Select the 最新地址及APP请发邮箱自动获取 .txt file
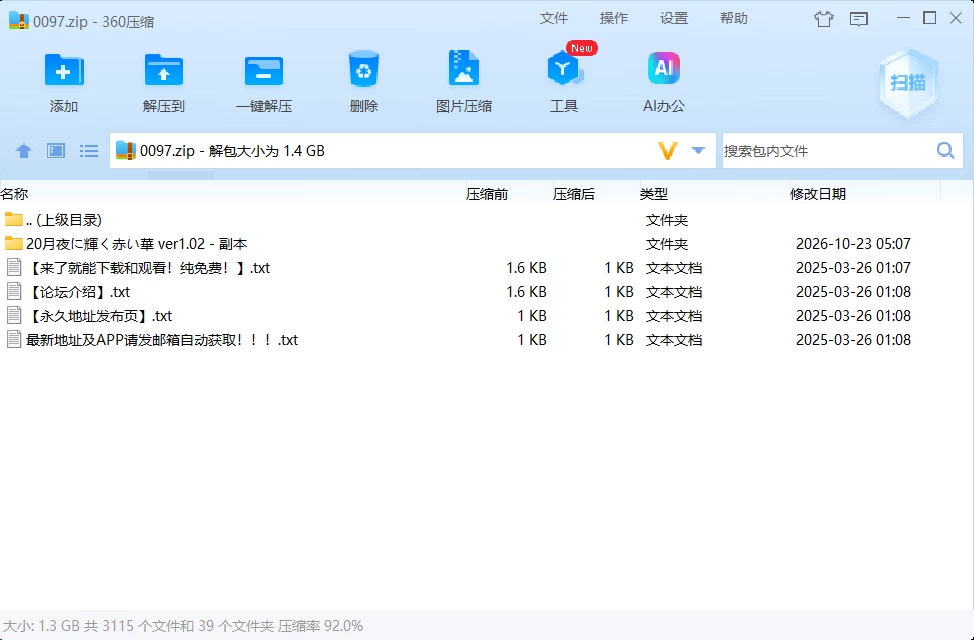 pos(487,340)
